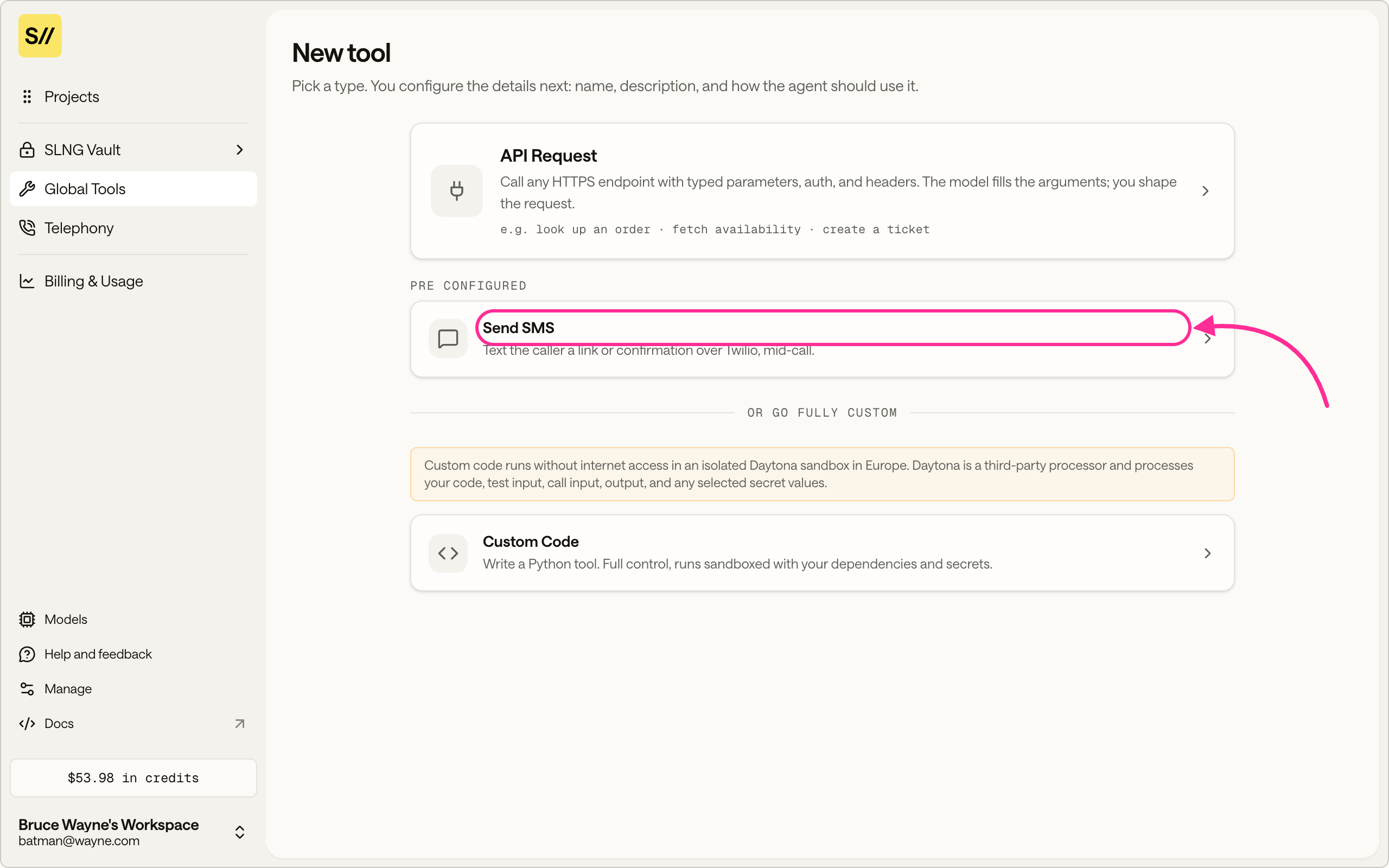Click the Custom Code Python description
The height and width of the screenshot is (868, 1389).
(x=737, y=564)
